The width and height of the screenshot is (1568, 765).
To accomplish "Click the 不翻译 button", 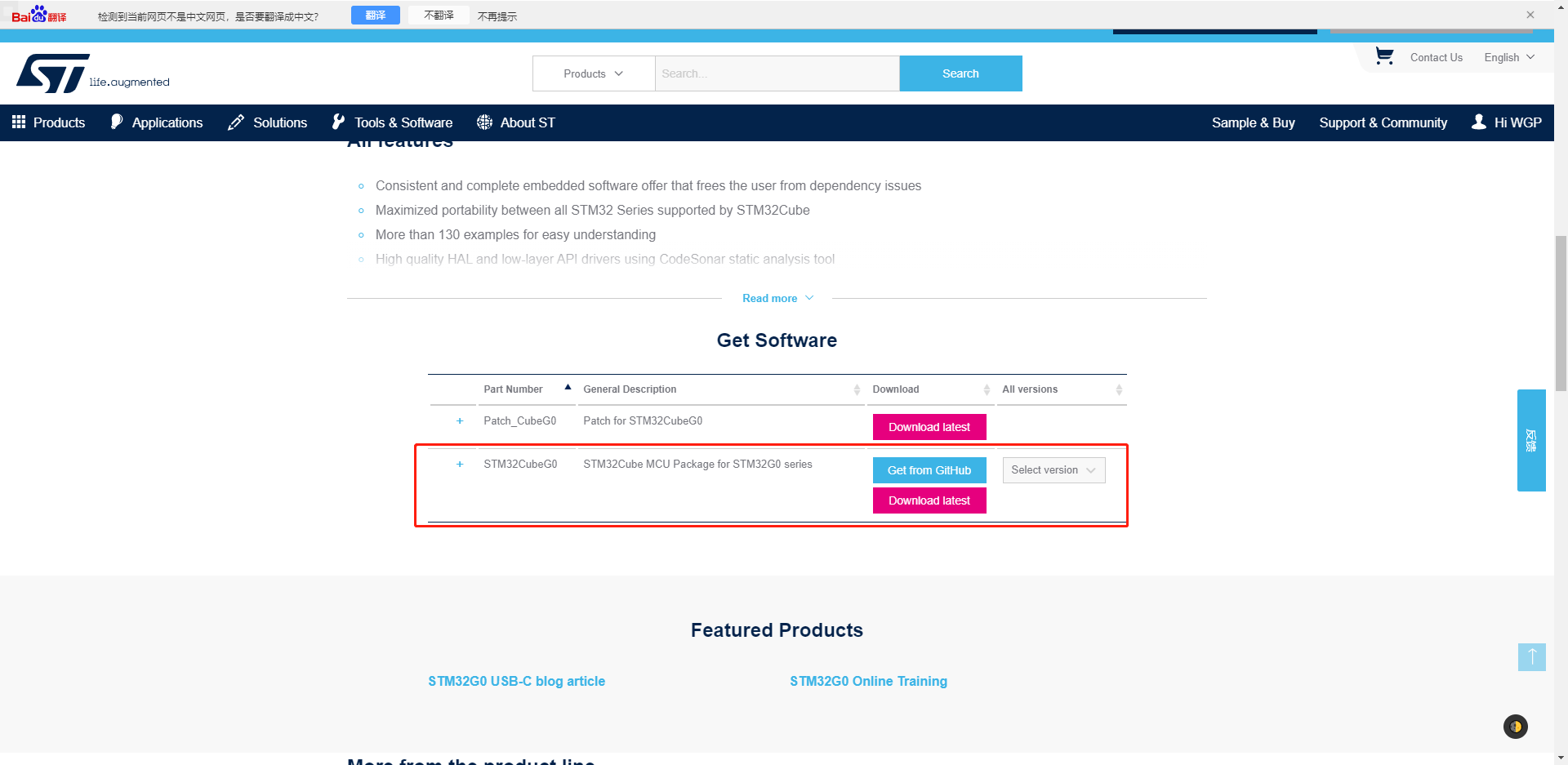I will click(x=439, y=16).
